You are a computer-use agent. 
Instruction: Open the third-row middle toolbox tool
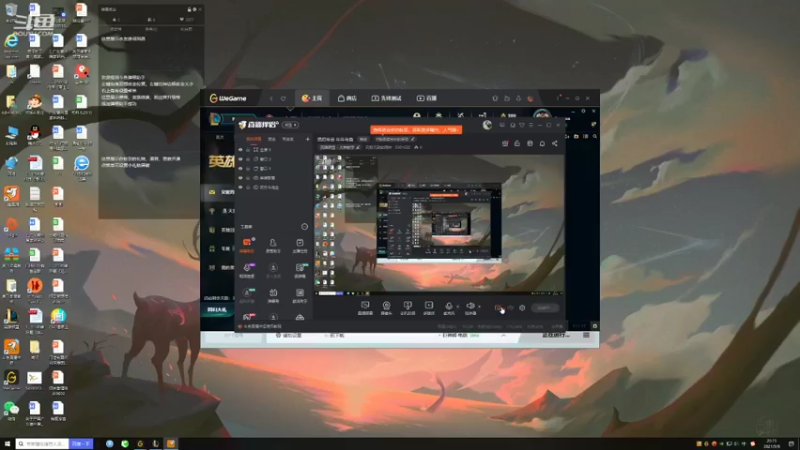pos(273,295)
